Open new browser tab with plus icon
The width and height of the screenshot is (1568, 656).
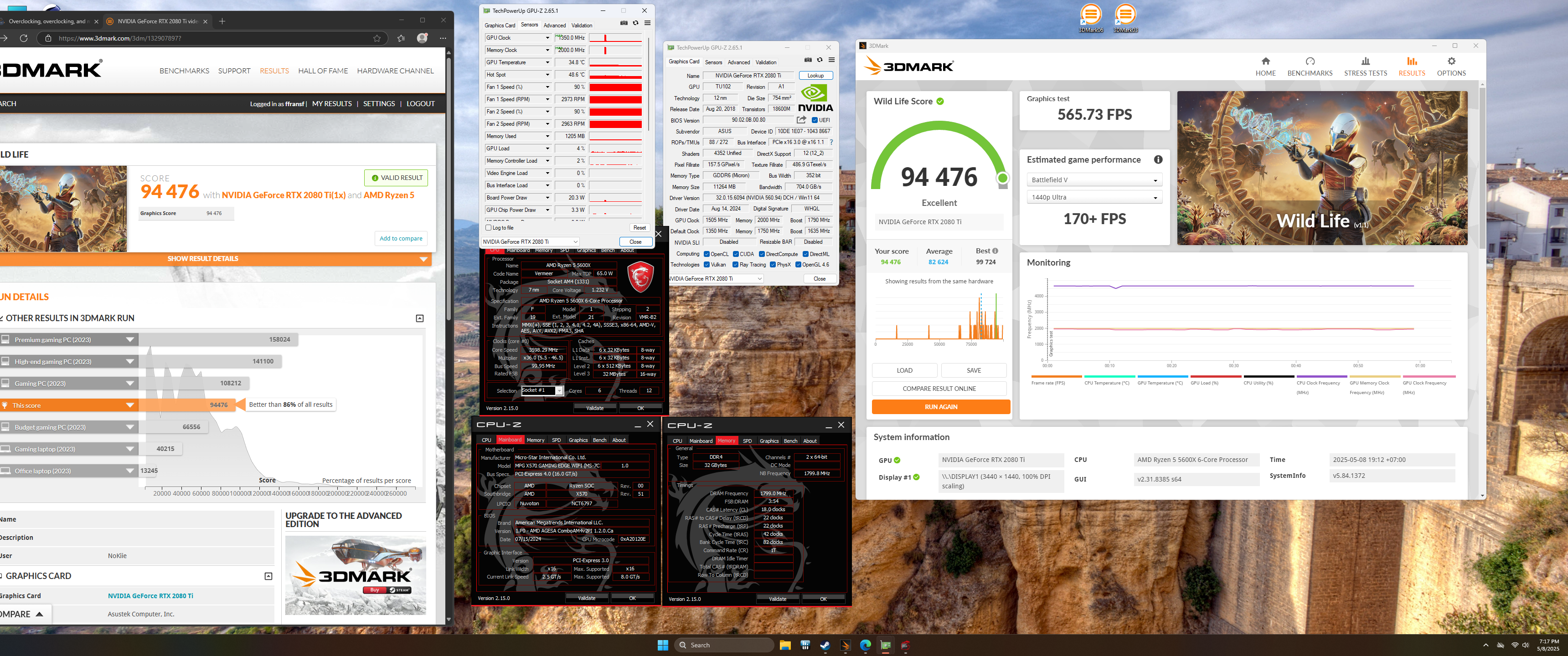point(222,21)
